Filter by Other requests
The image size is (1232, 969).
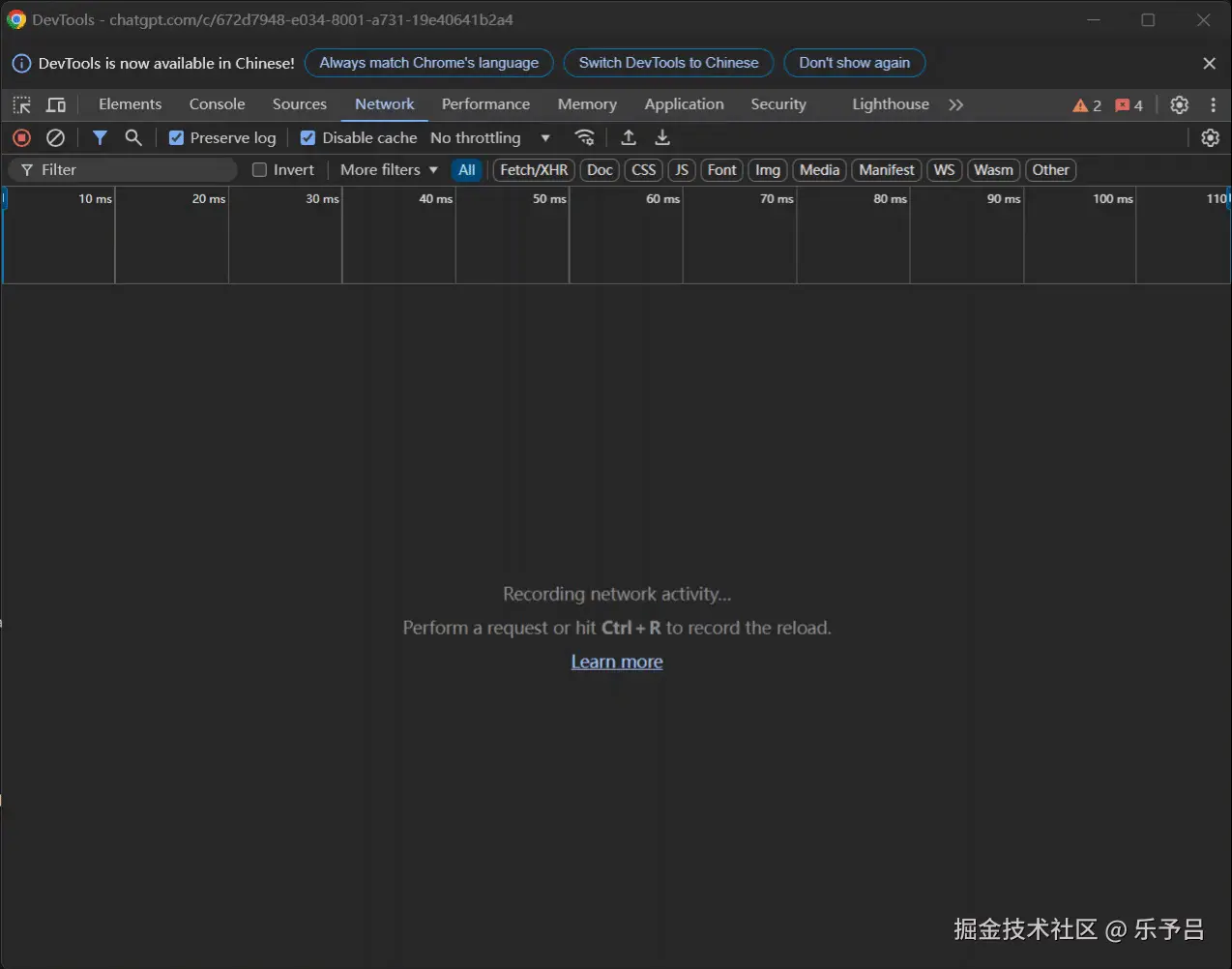pyautogui.click(x=1050, y=169)
